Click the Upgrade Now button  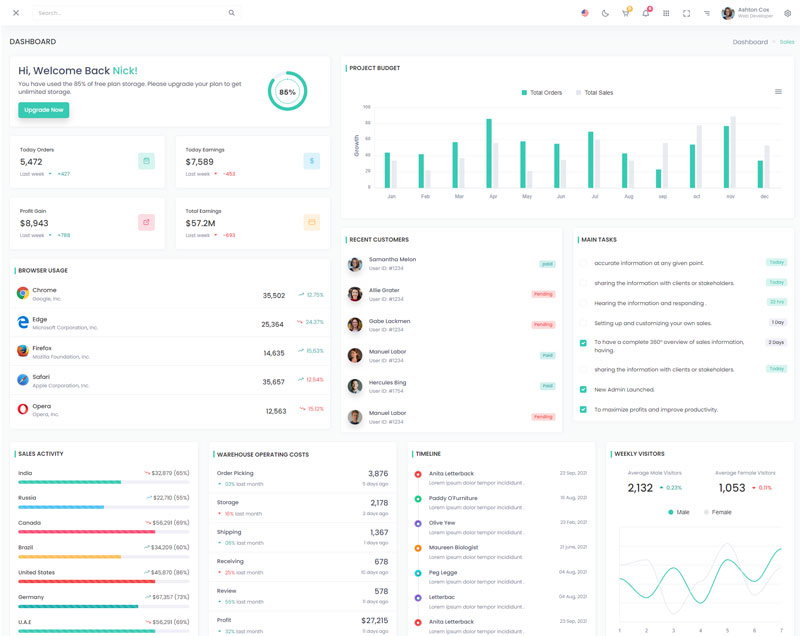(43, 110)
